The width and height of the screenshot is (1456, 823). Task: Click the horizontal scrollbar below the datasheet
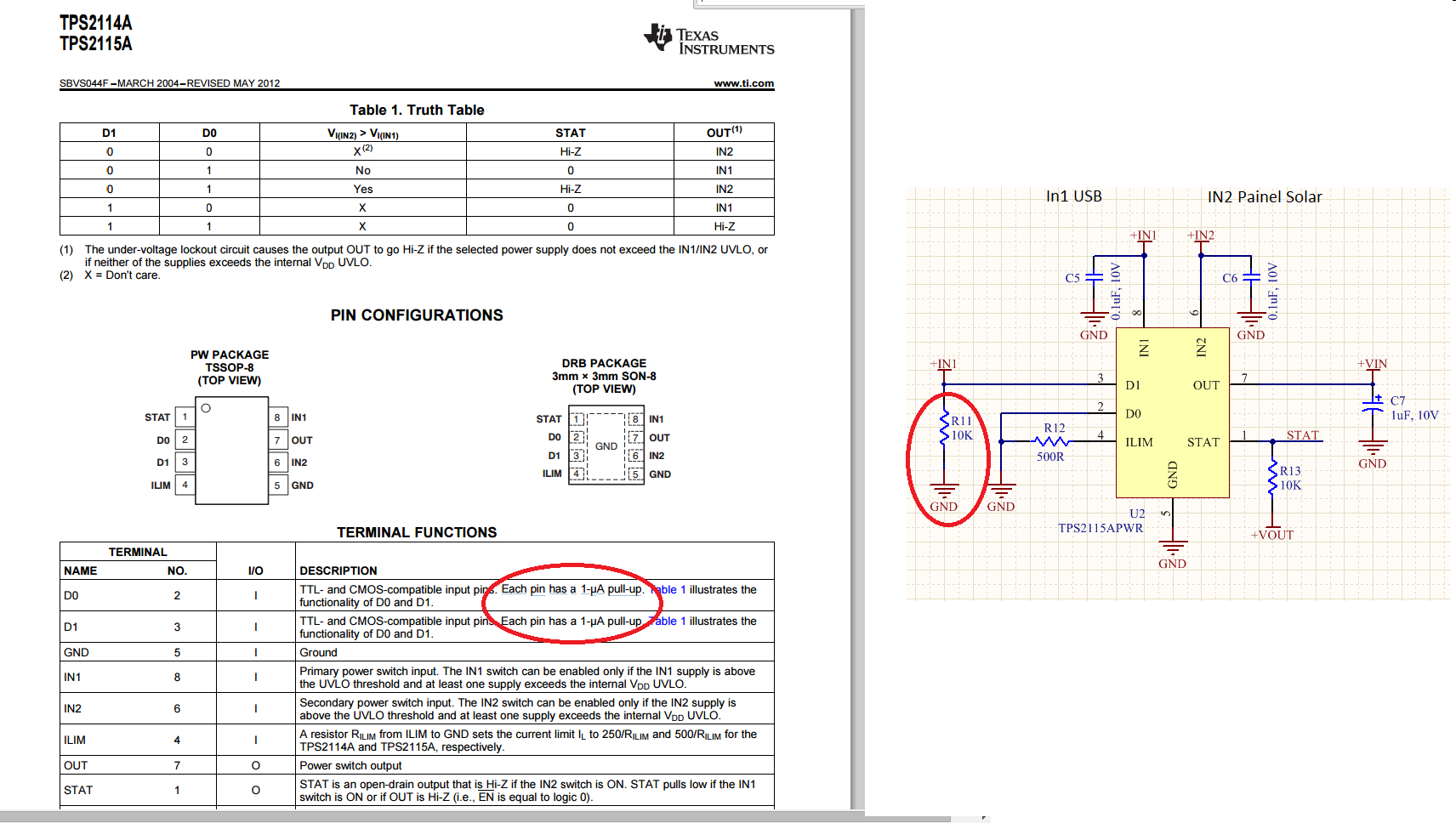476,818
